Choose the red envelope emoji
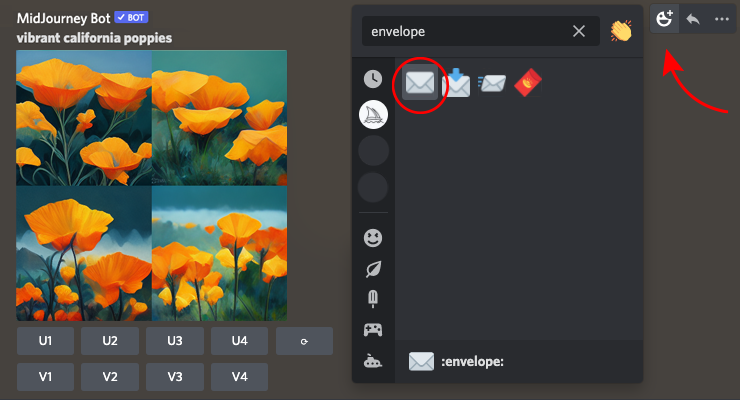740x400 pixels. point(528,85)
